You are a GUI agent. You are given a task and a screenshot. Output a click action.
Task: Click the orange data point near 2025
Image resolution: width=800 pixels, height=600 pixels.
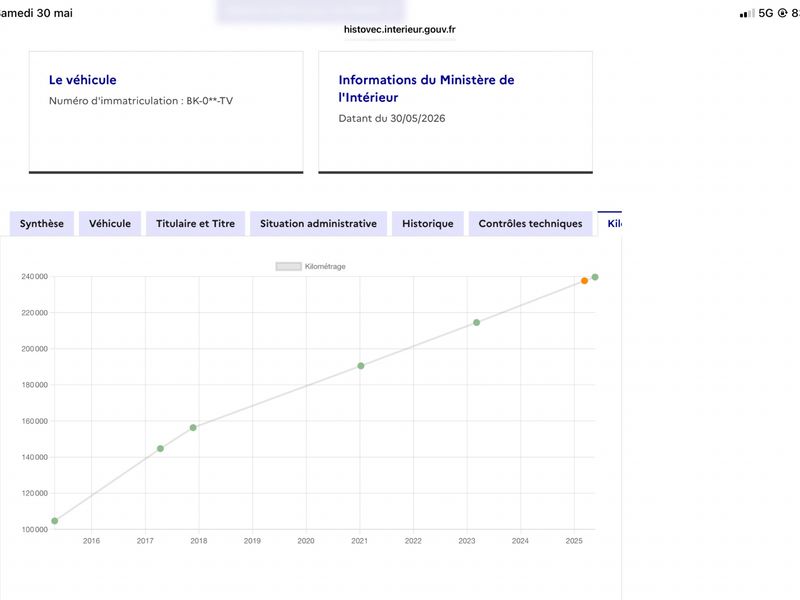tap(584, 281)
